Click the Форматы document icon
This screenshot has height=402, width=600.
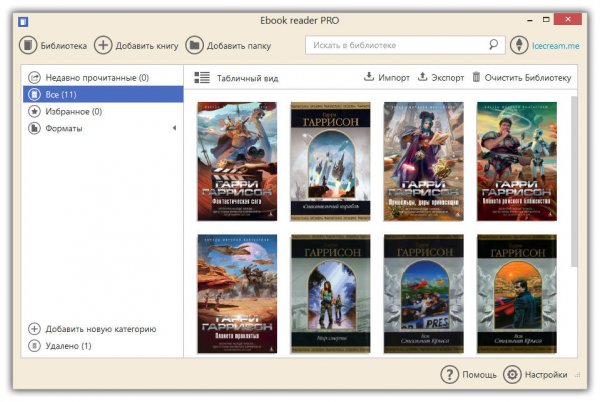34,128
